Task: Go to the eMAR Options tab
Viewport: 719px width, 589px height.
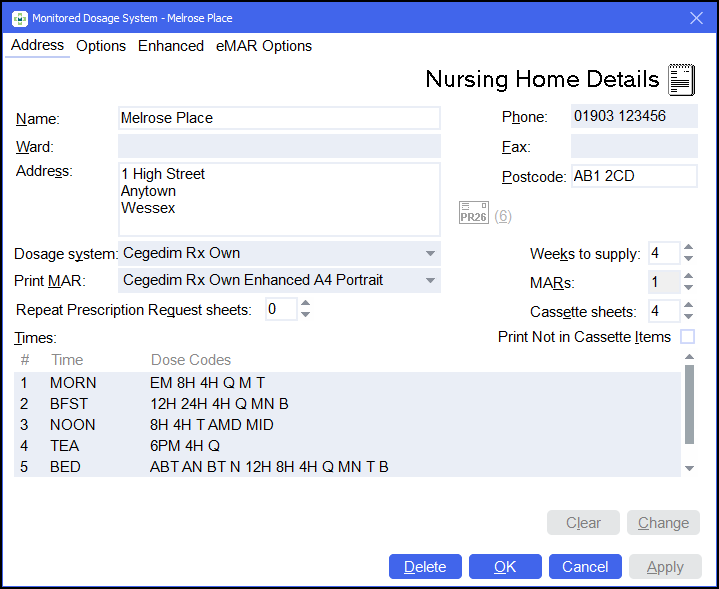Action: click(264, 46)
